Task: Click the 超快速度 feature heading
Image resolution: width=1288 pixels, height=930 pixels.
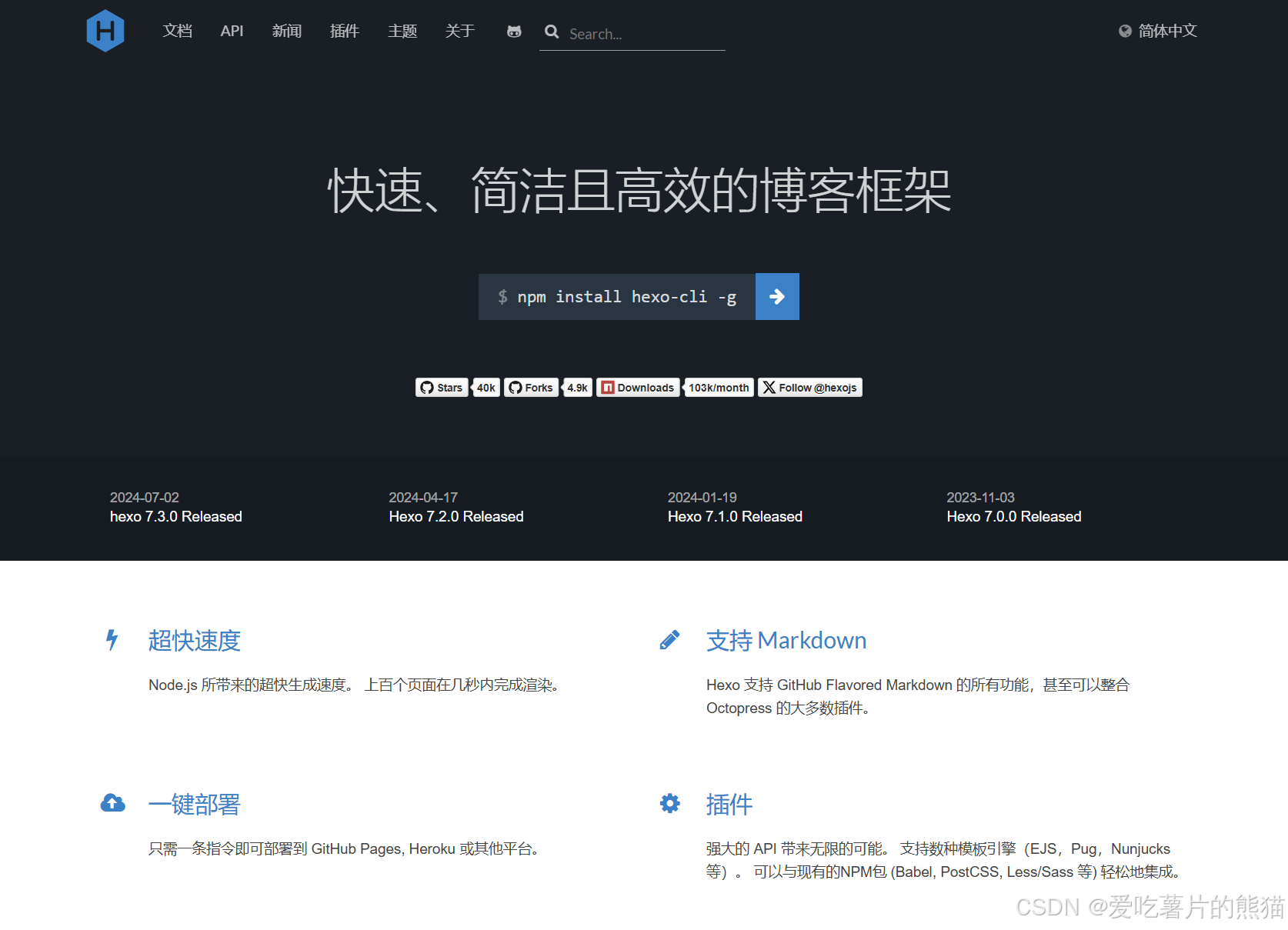Action: (195, 641)
